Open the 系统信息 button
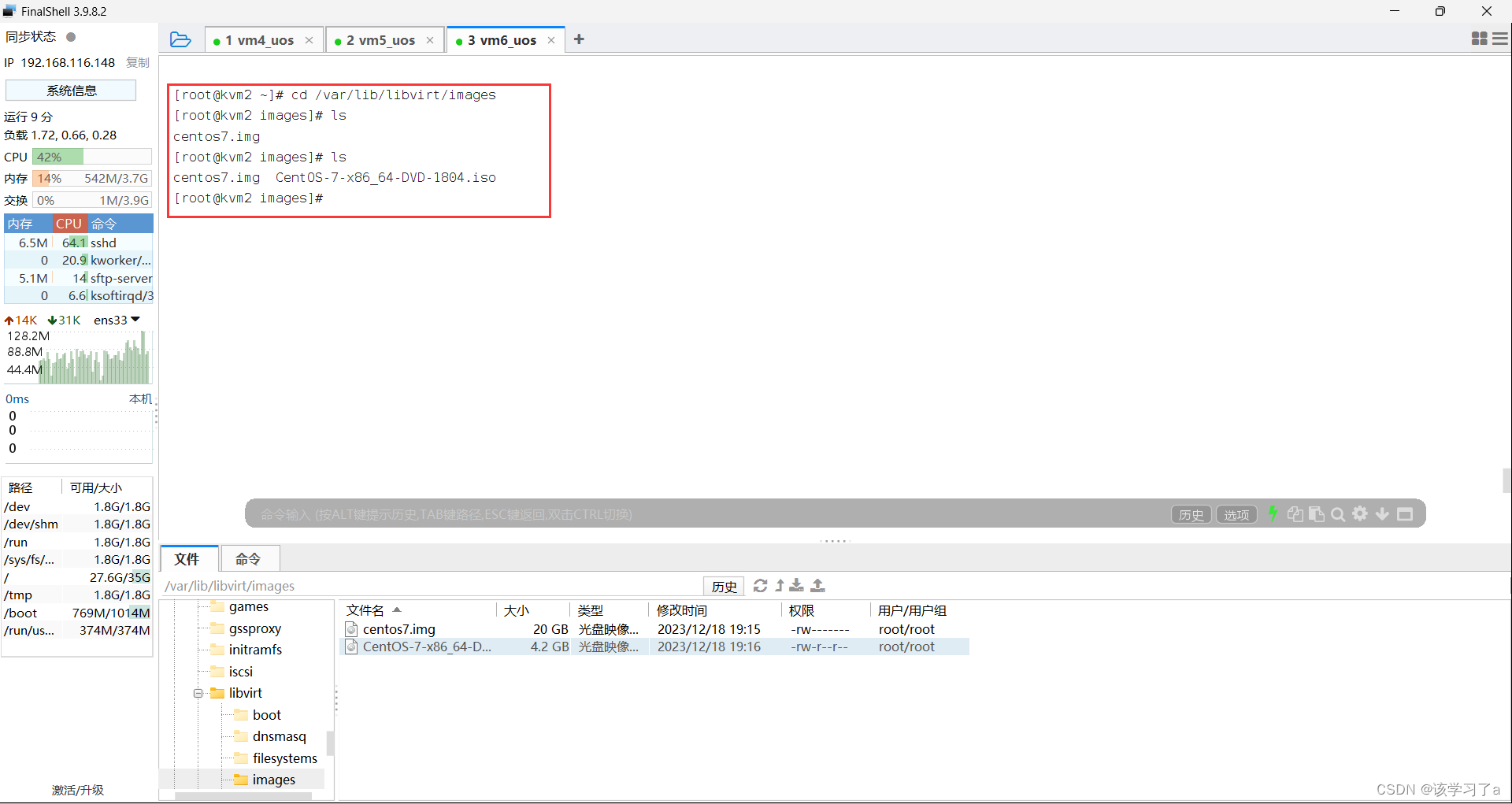Viewport: 1512px width, 804px height. (x=71, y=91)
